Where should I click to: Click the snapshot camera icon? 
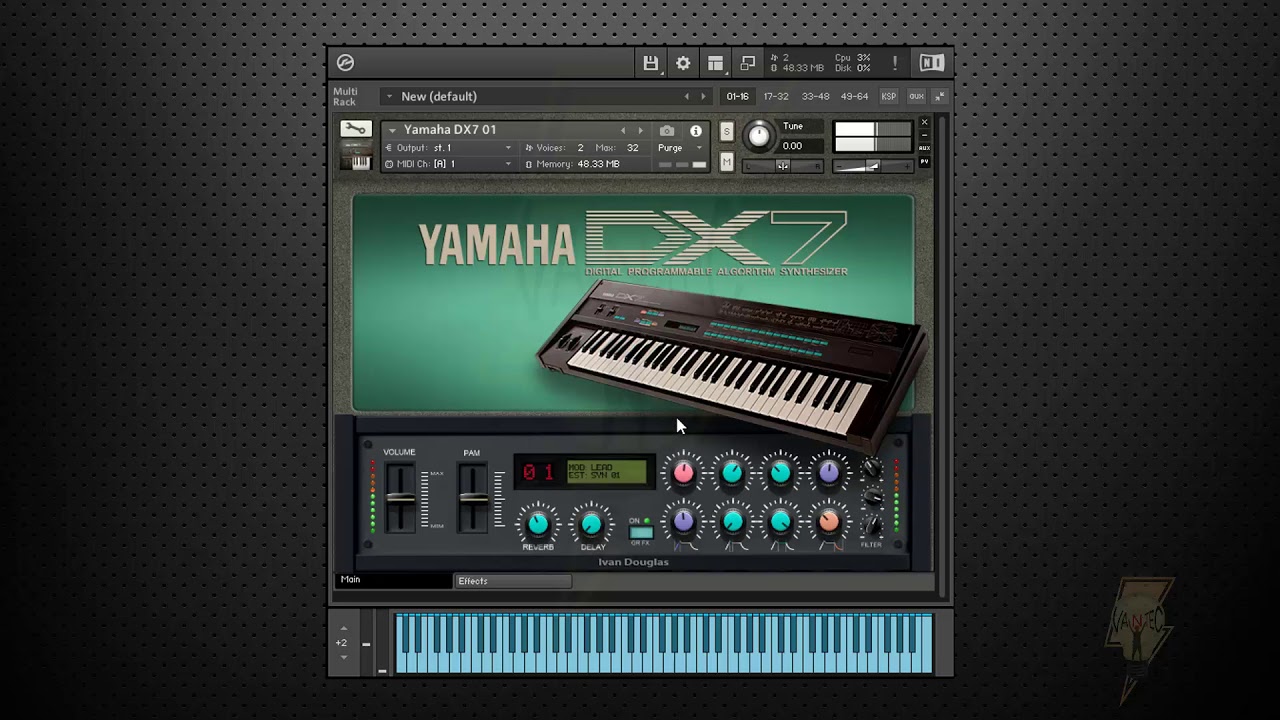click(x=667, y=131)
